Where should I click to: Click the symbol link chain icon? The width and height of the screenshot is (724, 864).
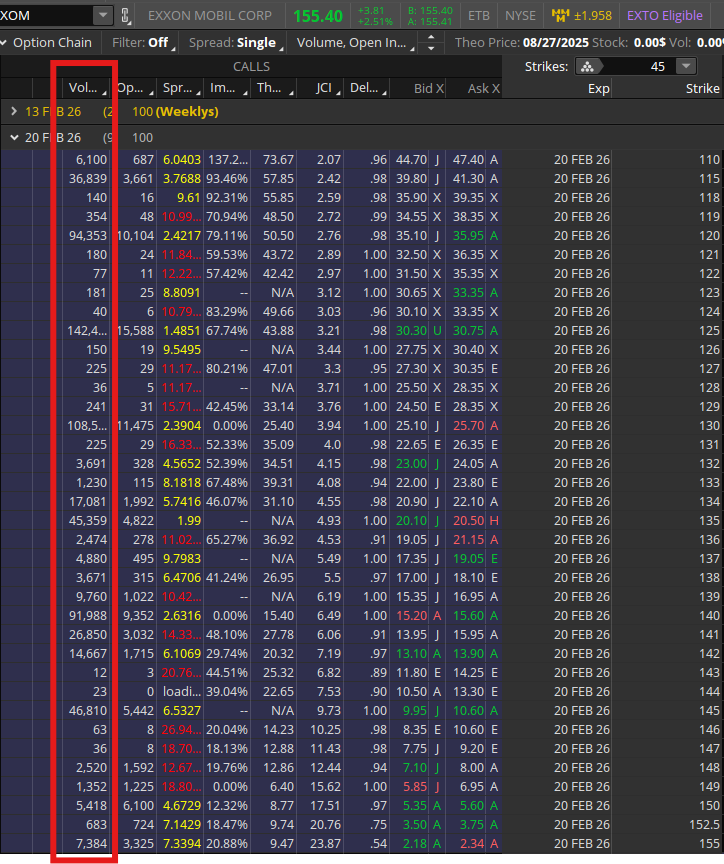click(125, 15)
